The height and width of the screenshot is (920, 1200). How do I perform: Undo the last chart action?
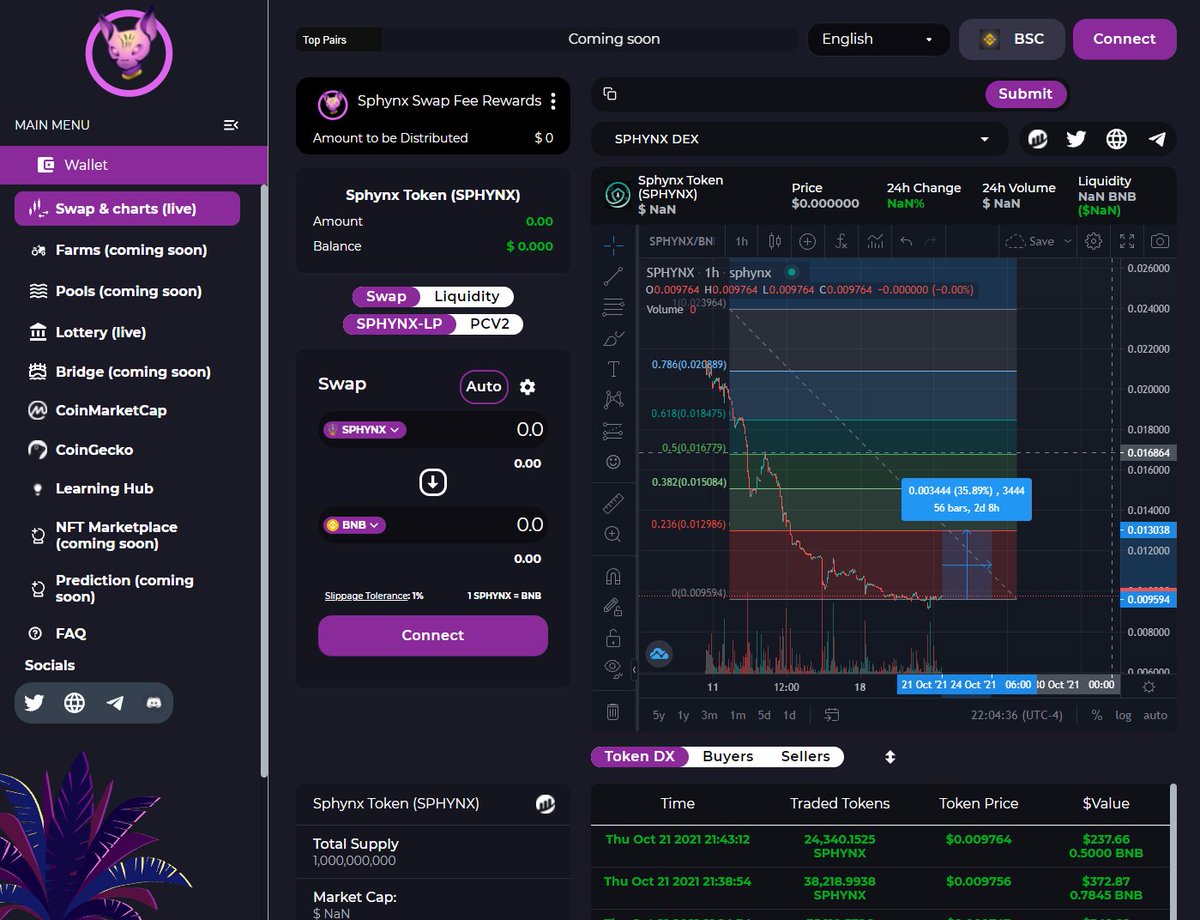point(906,241)
